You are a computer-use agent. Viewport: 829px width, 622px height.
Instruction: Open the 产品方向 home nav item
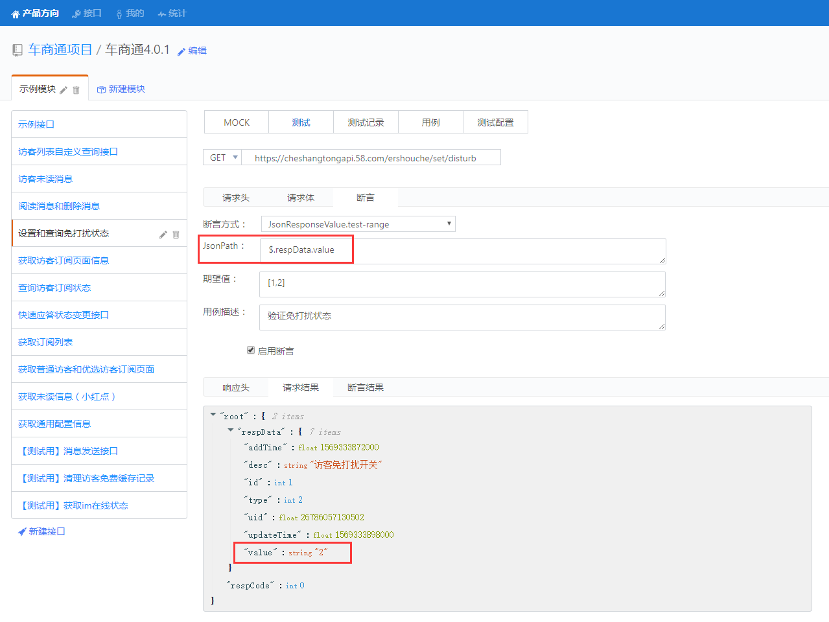pos(35,13)
